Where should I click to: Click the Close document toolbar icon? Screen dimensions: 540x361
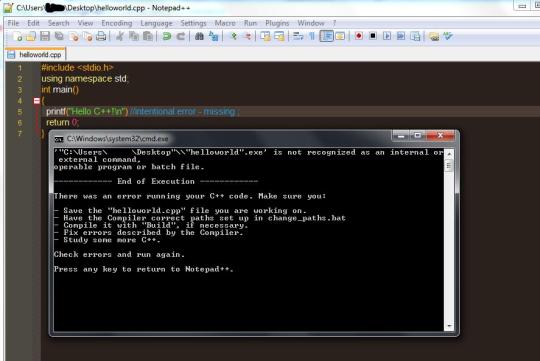pyautogui.click(x=74, y=36)
